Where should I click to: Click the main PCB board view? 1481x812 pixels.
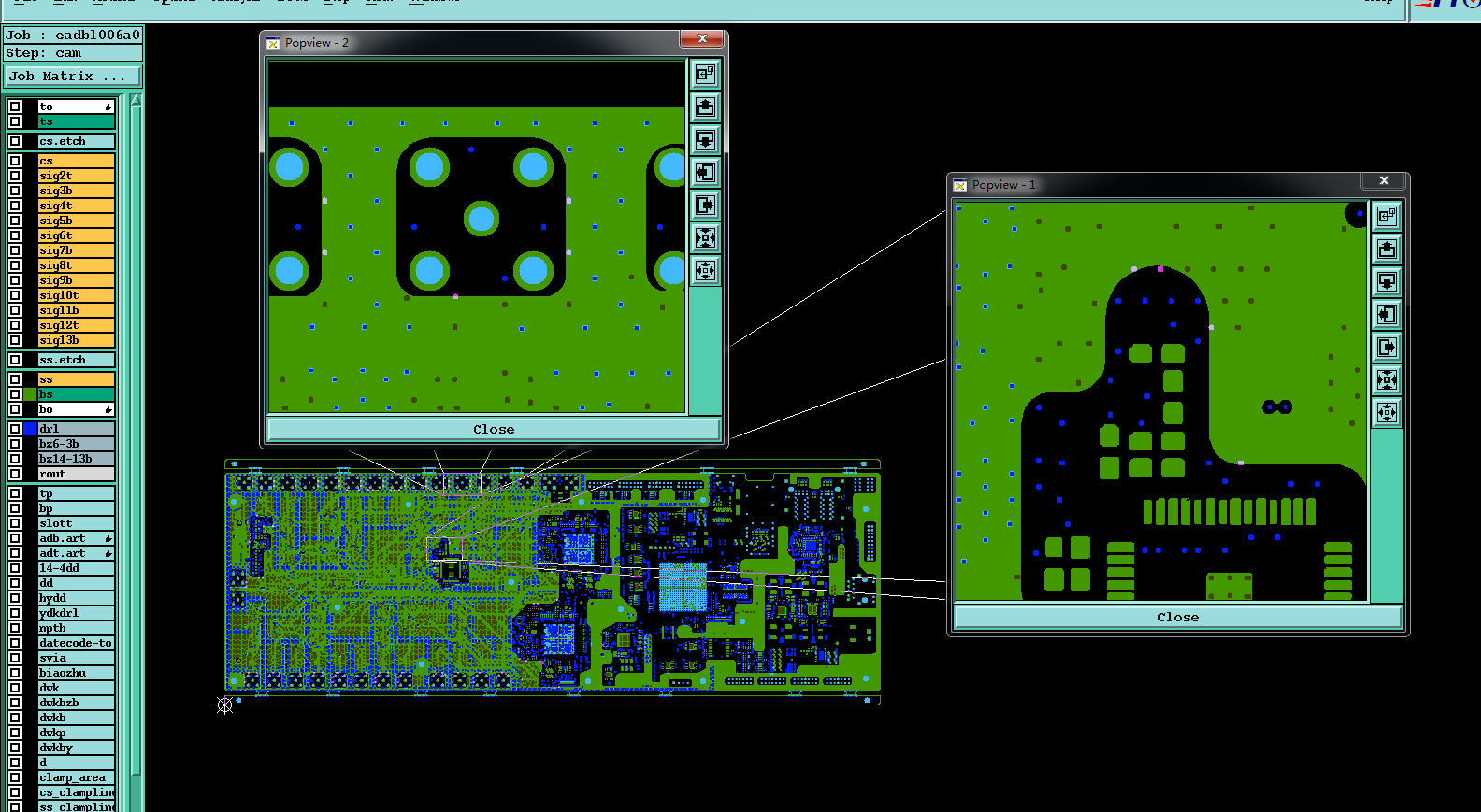coord(553,582)
